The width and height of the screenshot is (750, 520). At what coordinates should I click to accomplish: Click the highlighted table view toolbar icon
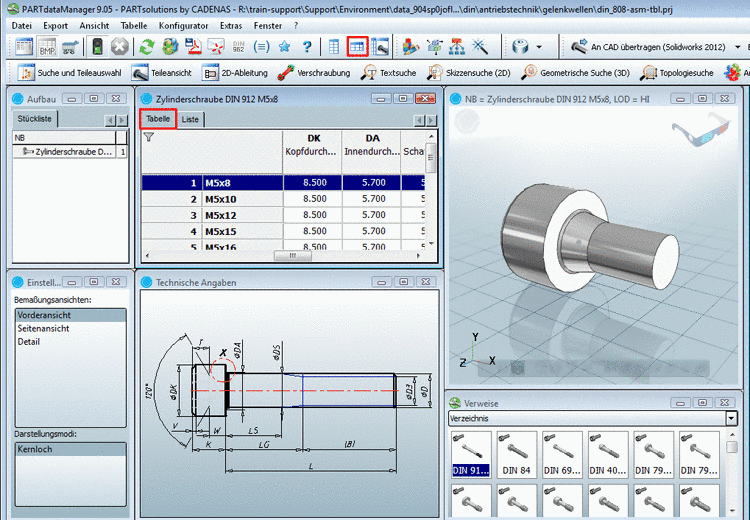(357, 47)
